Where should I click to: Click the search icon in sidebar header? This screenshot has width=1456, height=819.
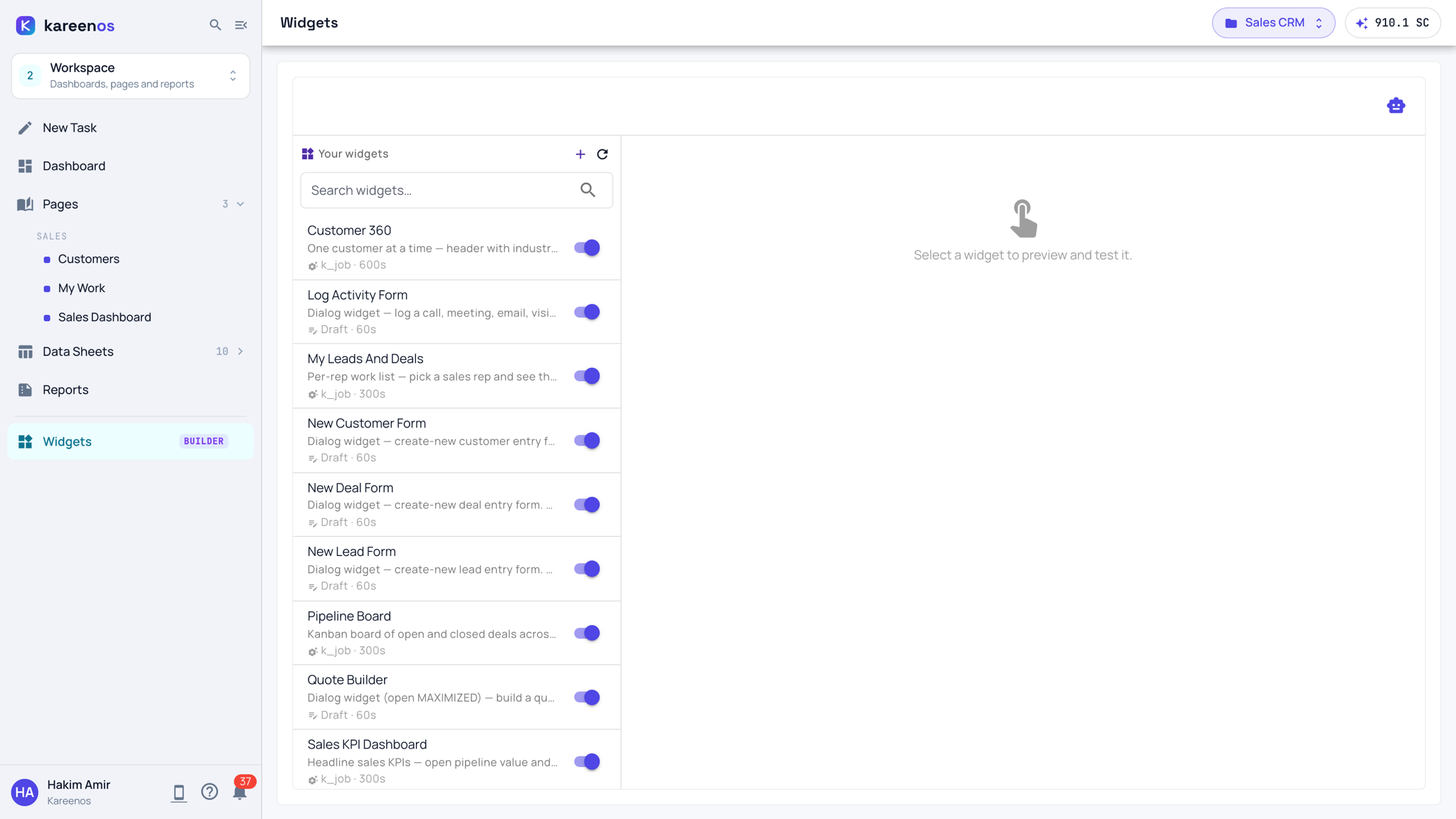click(215, 25)
